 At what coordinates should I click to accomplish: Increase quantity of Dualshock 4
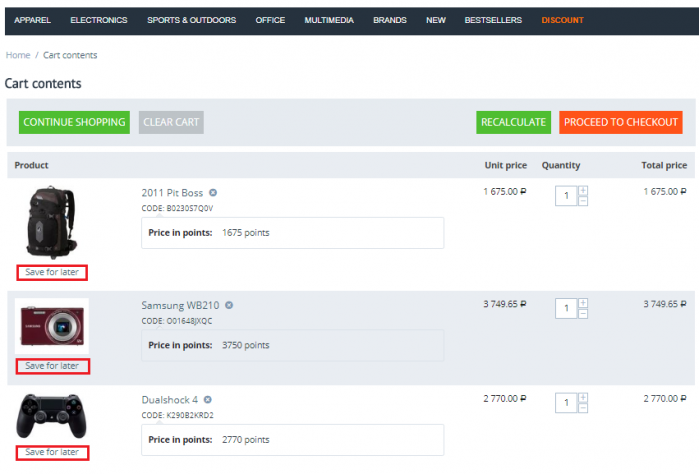pyautogui.click(x=583, y=398)
